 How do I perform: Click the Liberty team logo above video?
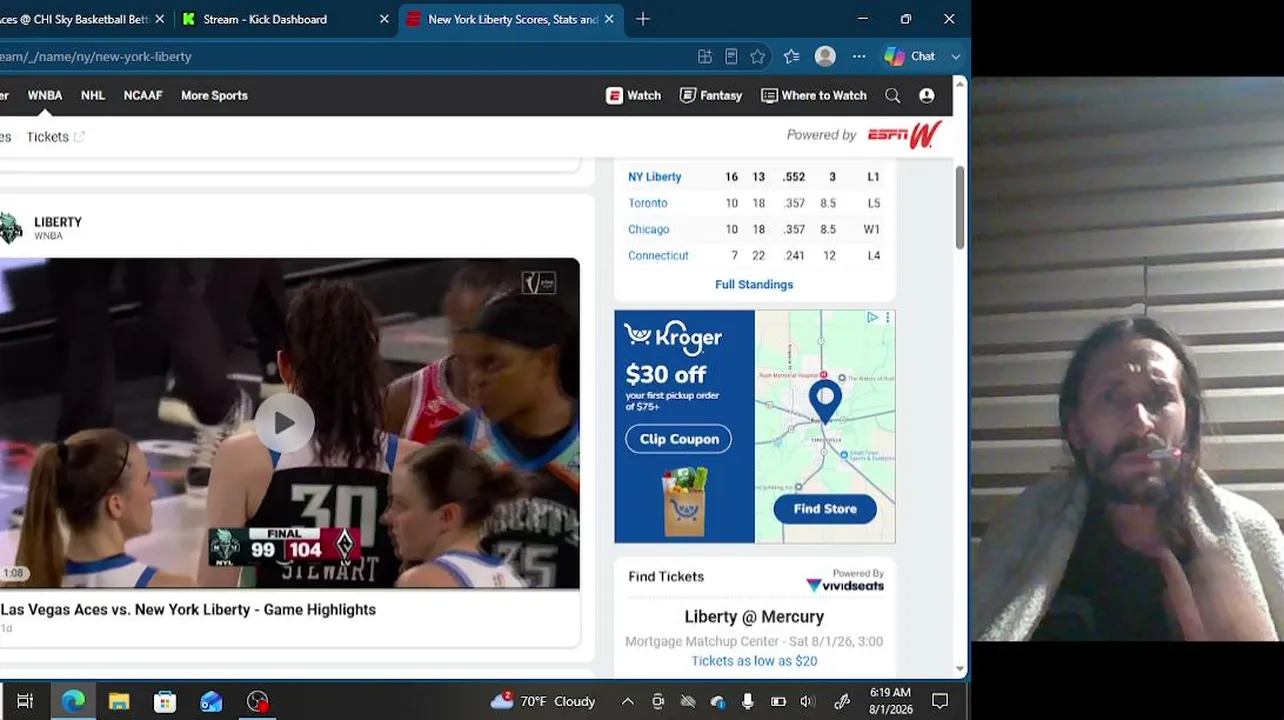(x=10, y=228)
